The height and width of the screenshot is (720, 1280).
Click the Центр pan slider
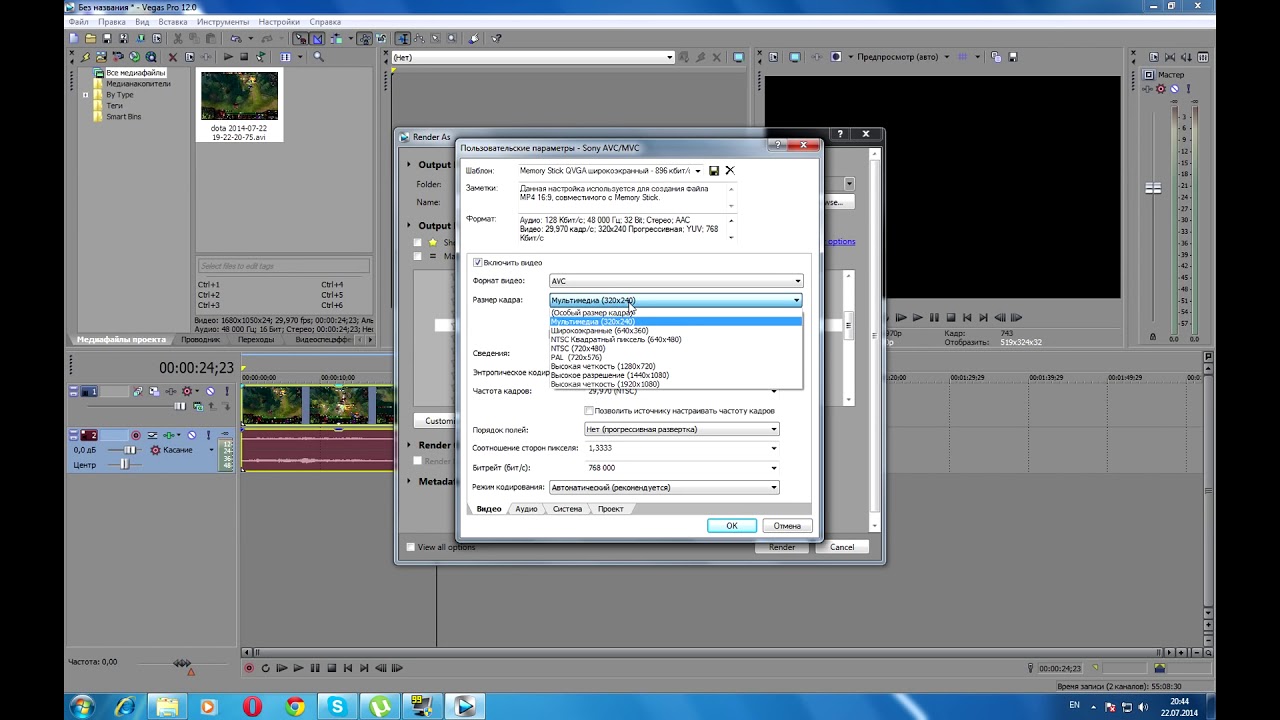(125, 465)
